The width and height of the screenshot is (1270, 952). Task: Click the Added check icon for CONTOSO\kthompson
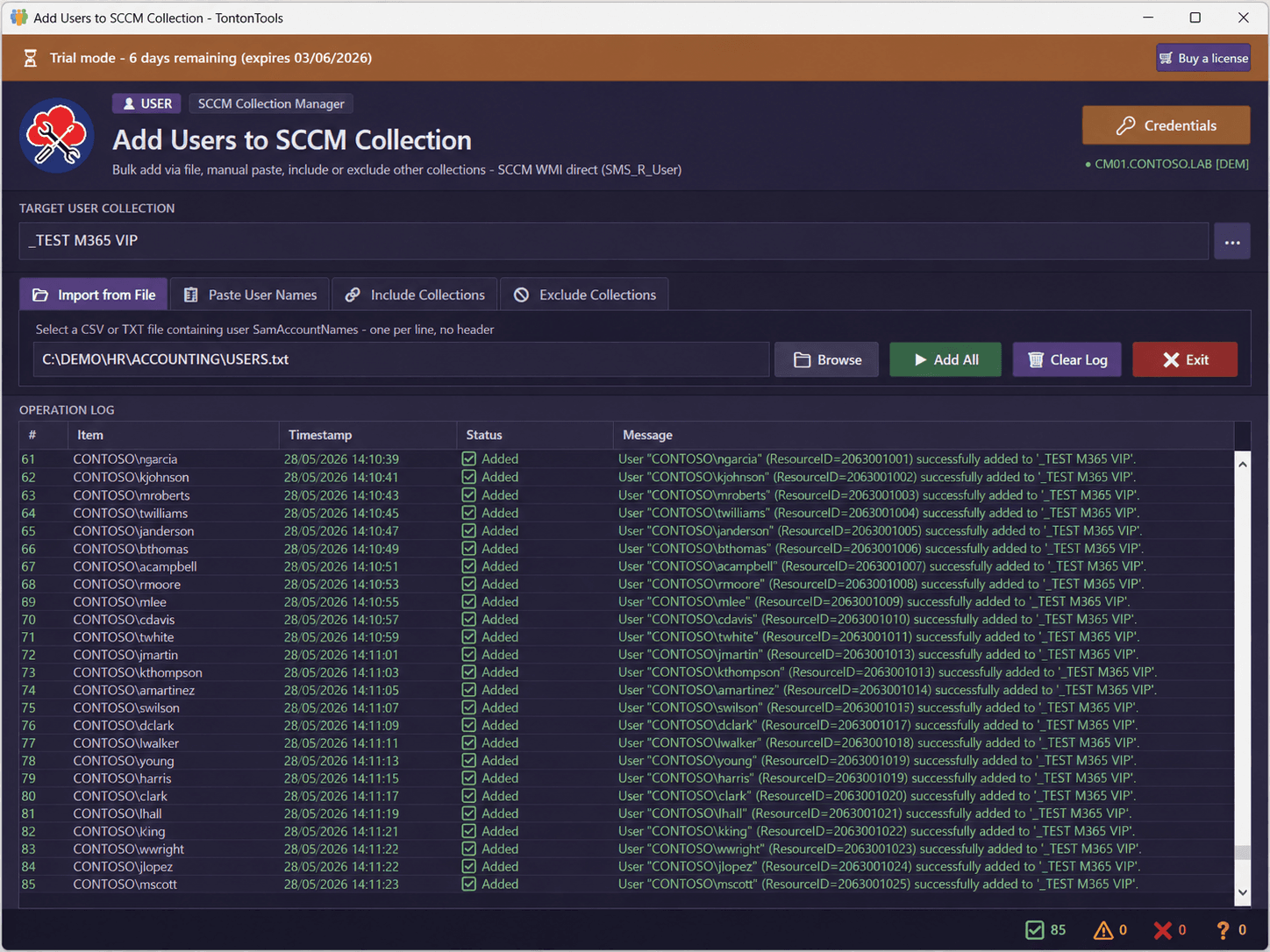tap(469, 672)
